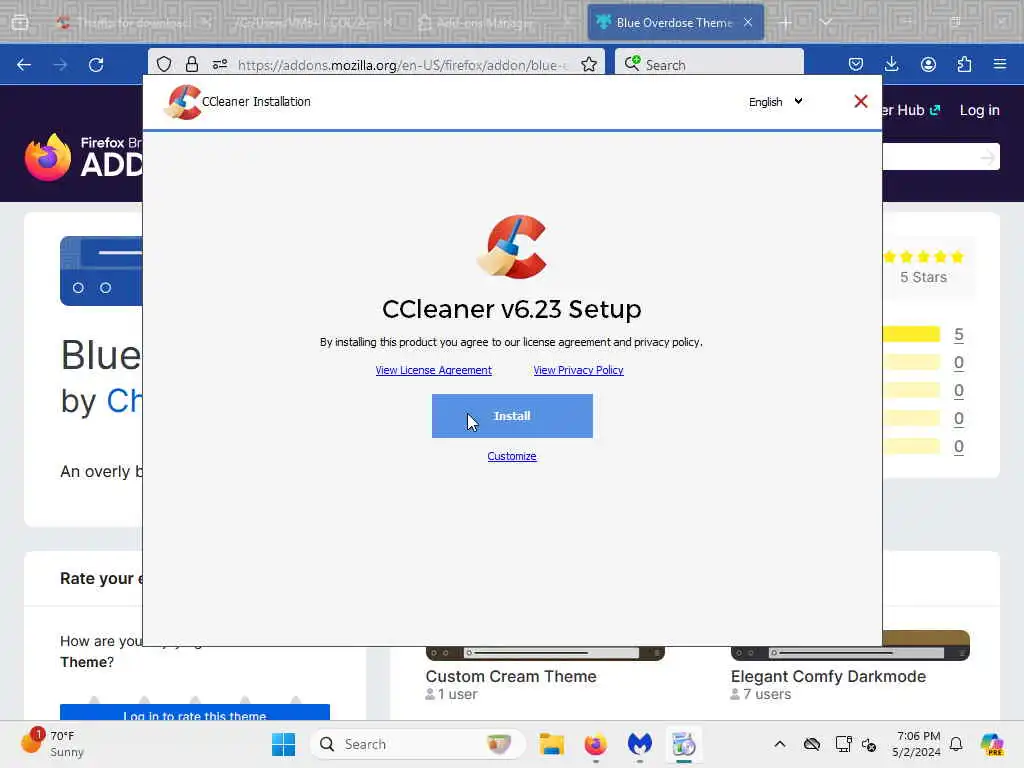Reload the page in Firefox
Viewport: 1024px width, 768px height.
click(96, 65)
